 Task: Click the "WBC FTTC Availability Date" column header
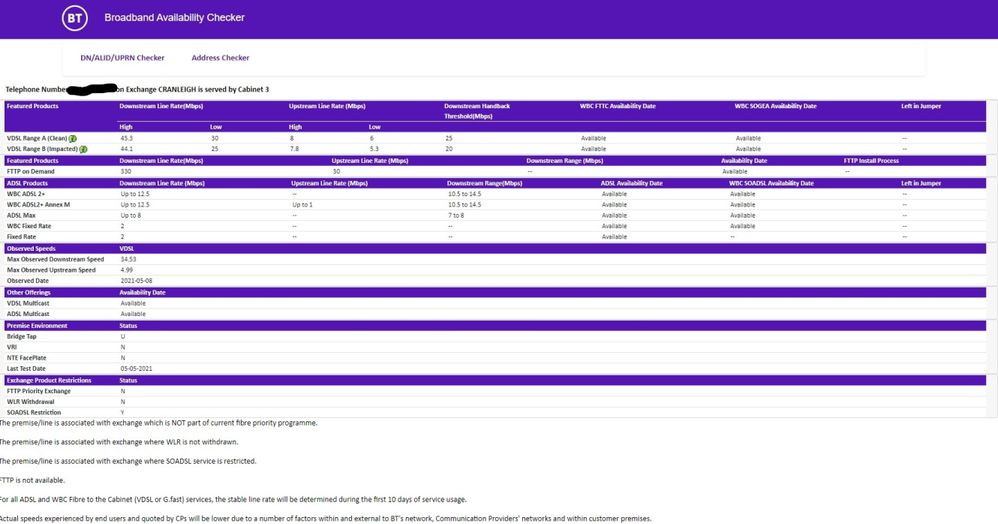(x=617, y=106)
